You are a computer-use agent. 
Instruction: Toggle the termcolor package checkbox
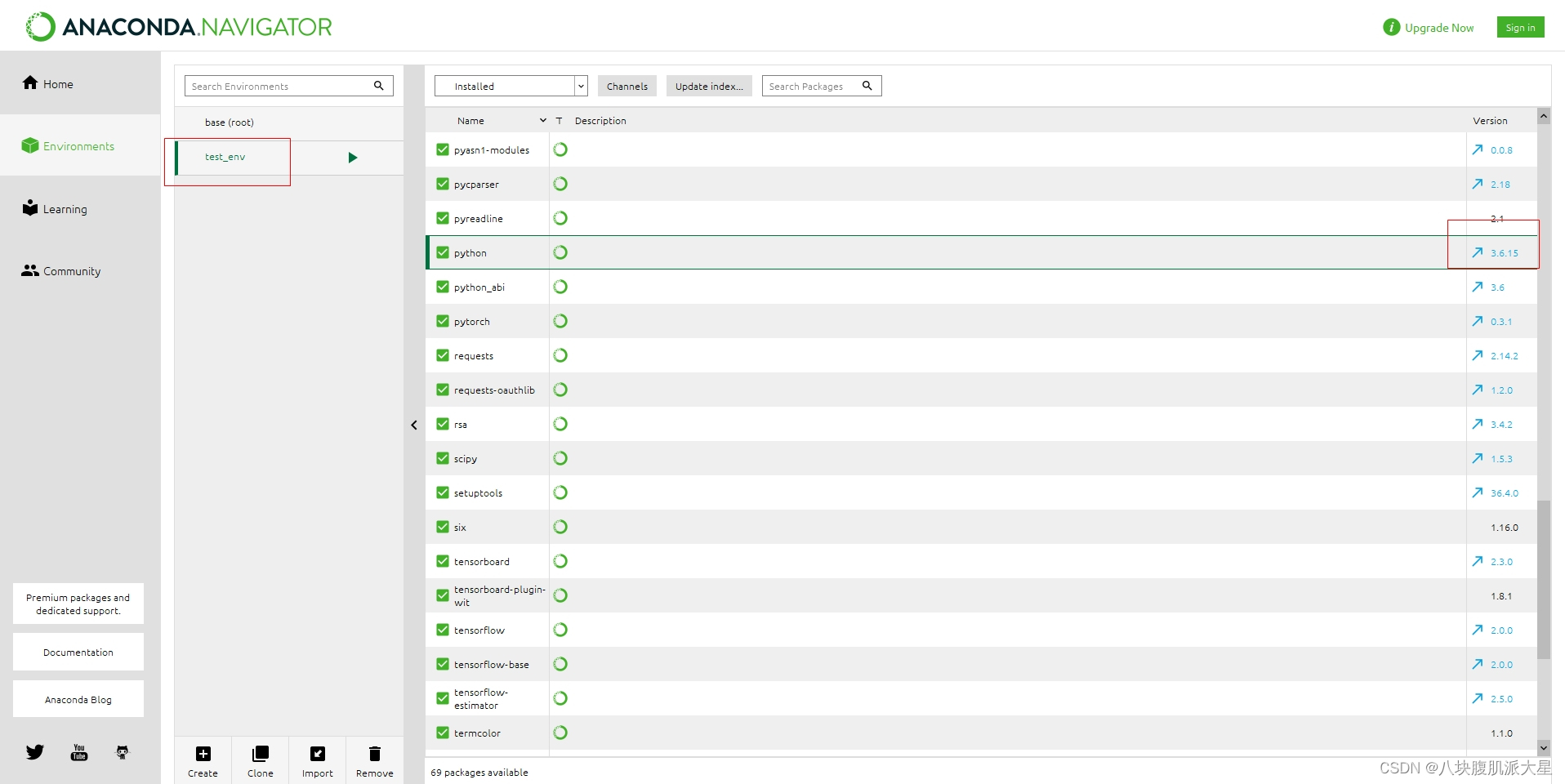[x=443, y=733]
